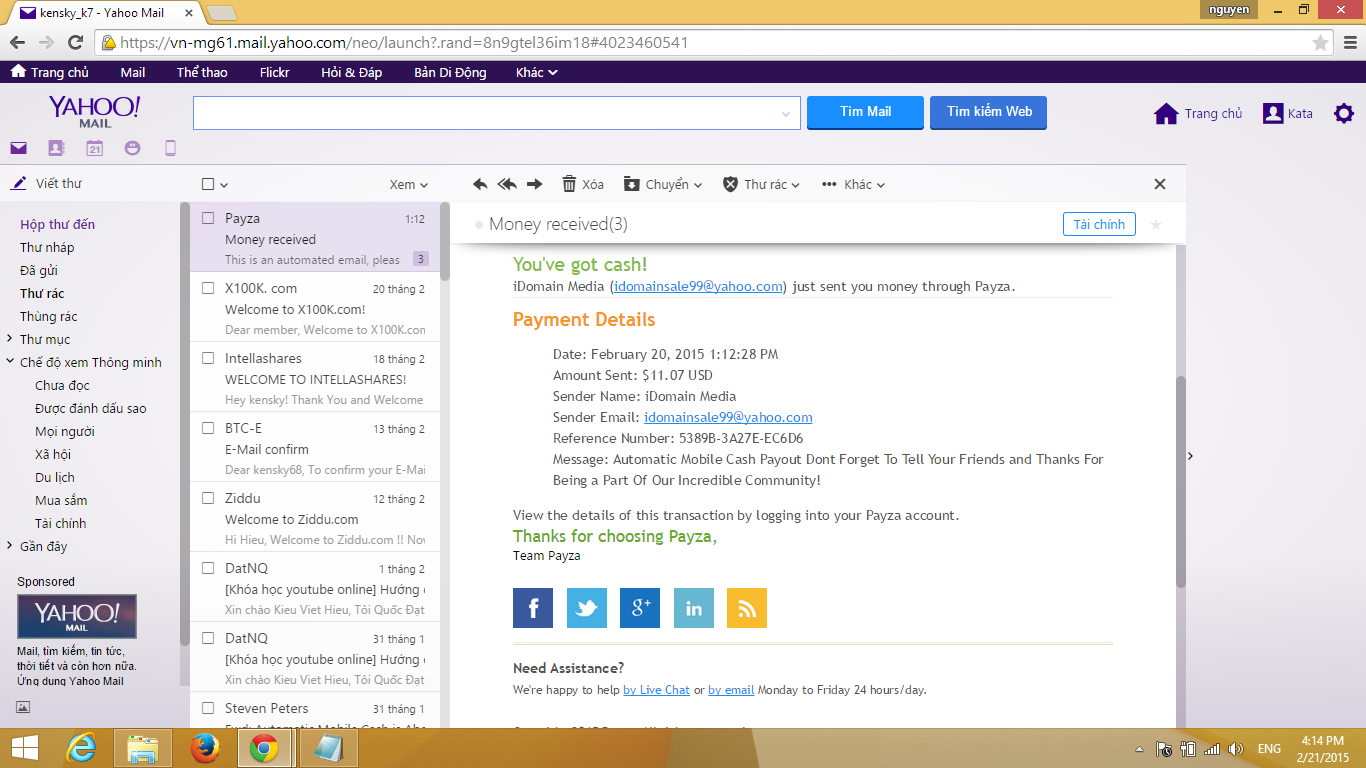The width and height of the screenshot is (1366, 768).
Task: Delete the message with Xóa
Action: tap(583, 184)
